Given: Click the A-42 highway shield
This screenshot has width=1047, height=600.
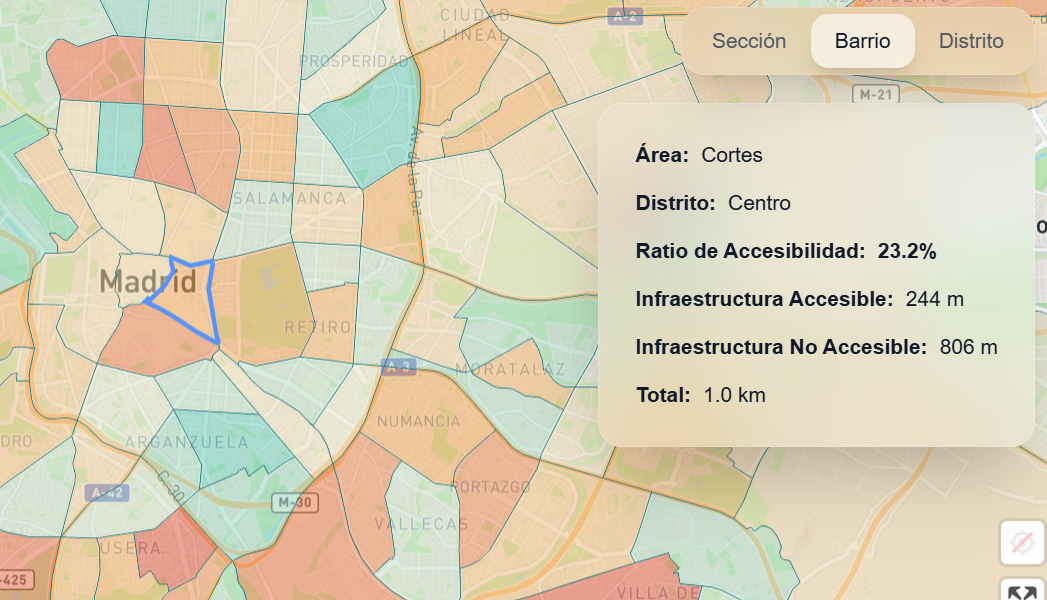Looking at the screenshot, I should (107, 492).
